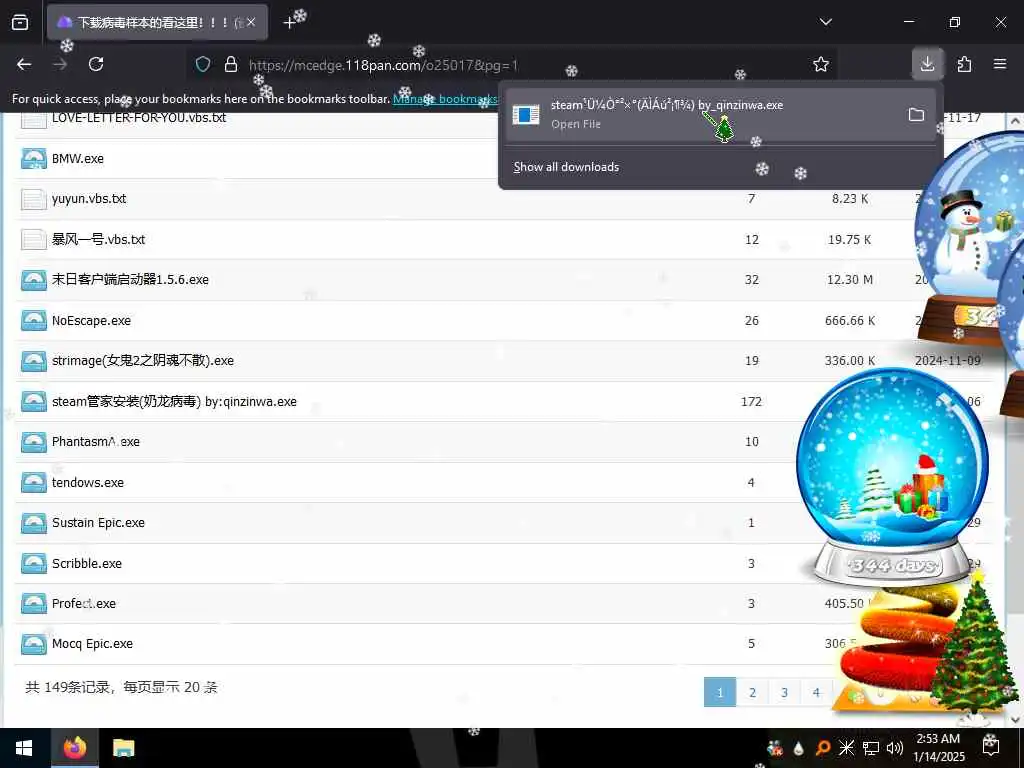The height and width of the screenshot is (768, 1024).
Task: Click the page scrollbar up arrow
Action: (x=1015, y=121)
